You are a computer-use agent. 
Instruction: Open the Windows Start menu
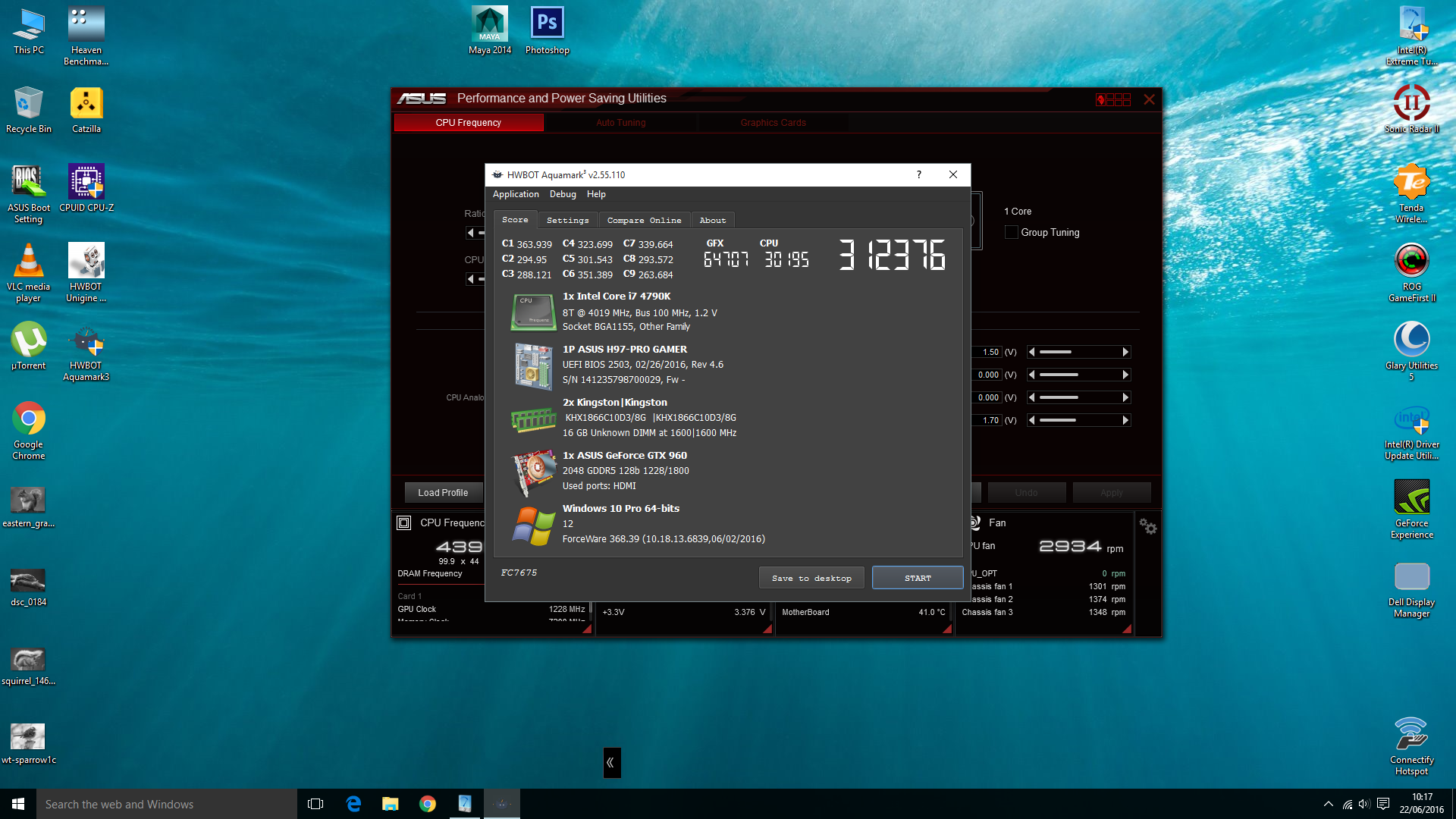pyautogui.click(x=18, y=804)
